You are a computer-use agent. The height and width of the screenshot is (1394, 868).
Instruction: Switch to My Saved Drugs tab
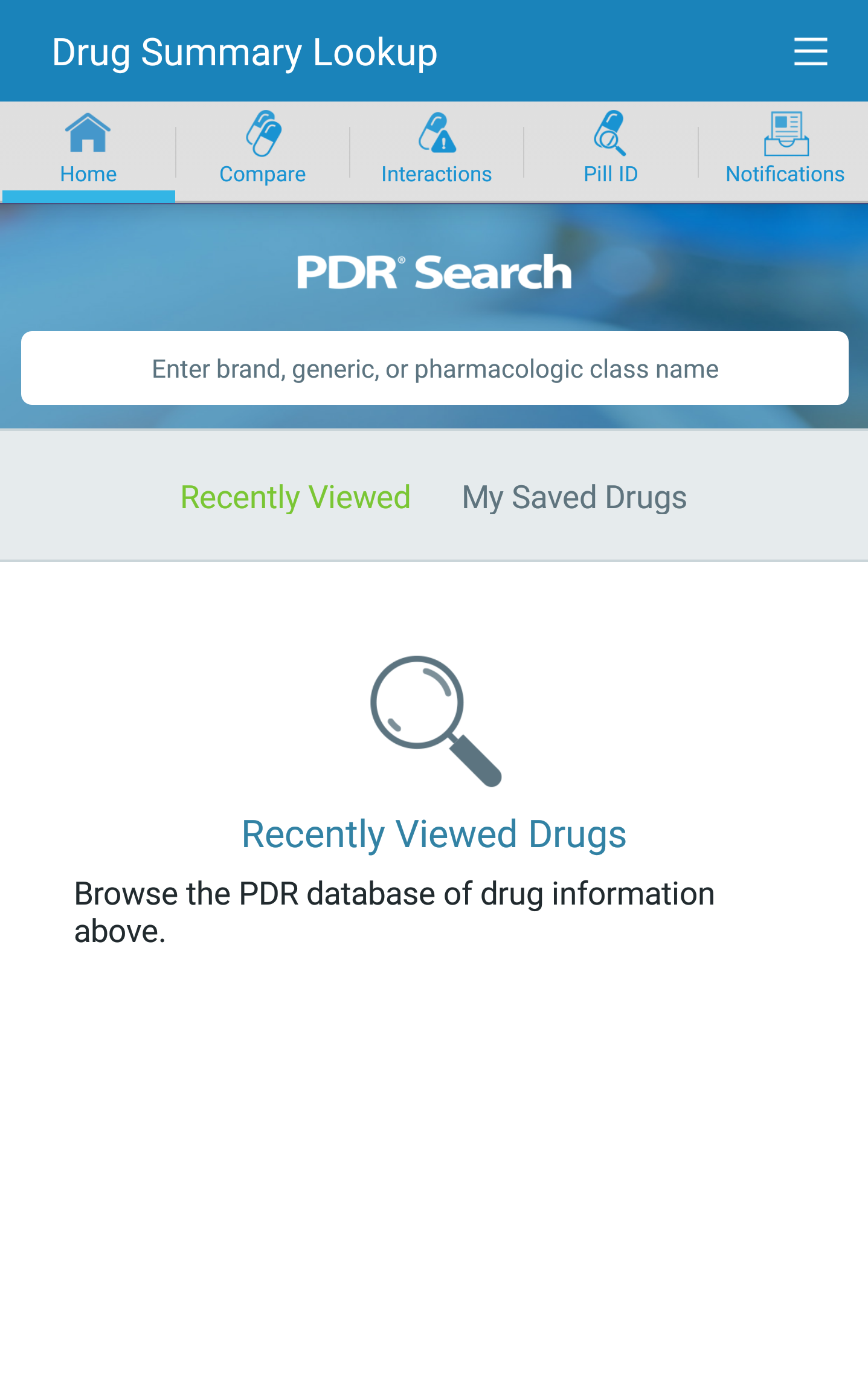tap(574, 498)
